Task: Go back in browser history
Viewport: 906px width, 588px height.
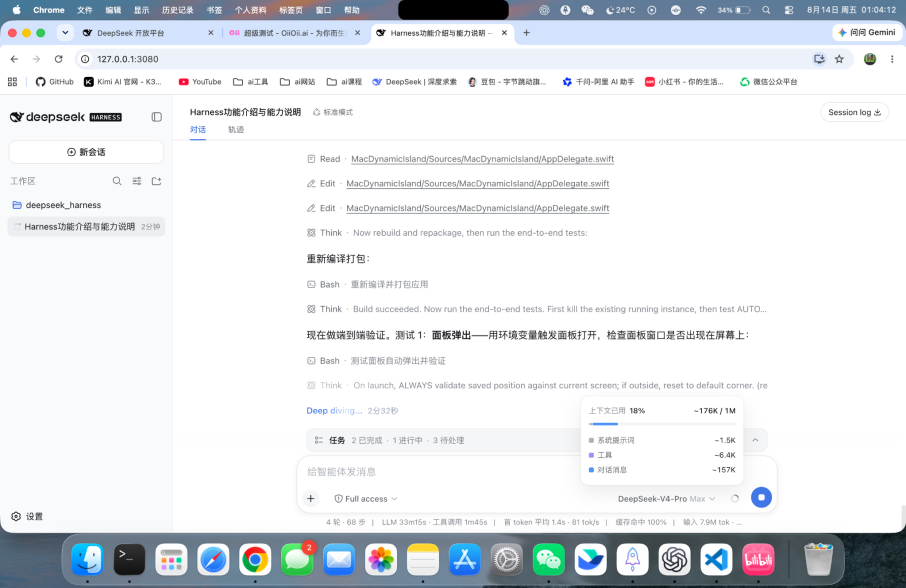Action: click(14, 59)
